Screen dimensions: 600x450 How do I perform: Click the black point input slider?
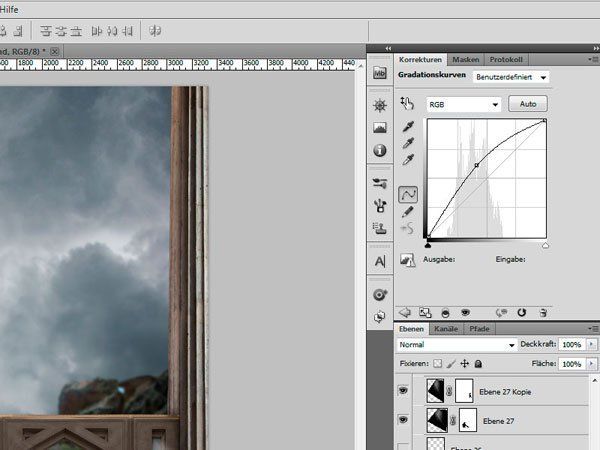[428, 245]
